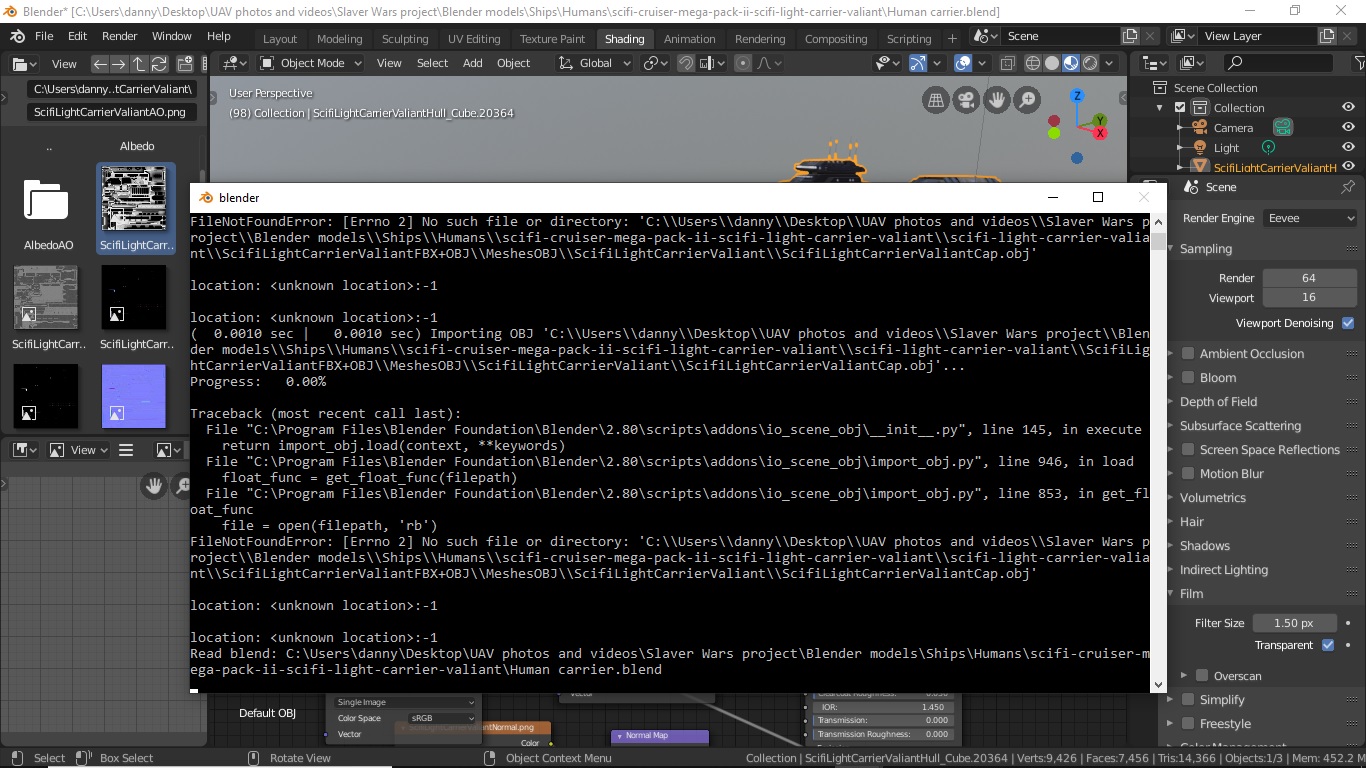Hide Camera with its eye icon
This screenshot has width=1366, height=768.
point(1348,127)
